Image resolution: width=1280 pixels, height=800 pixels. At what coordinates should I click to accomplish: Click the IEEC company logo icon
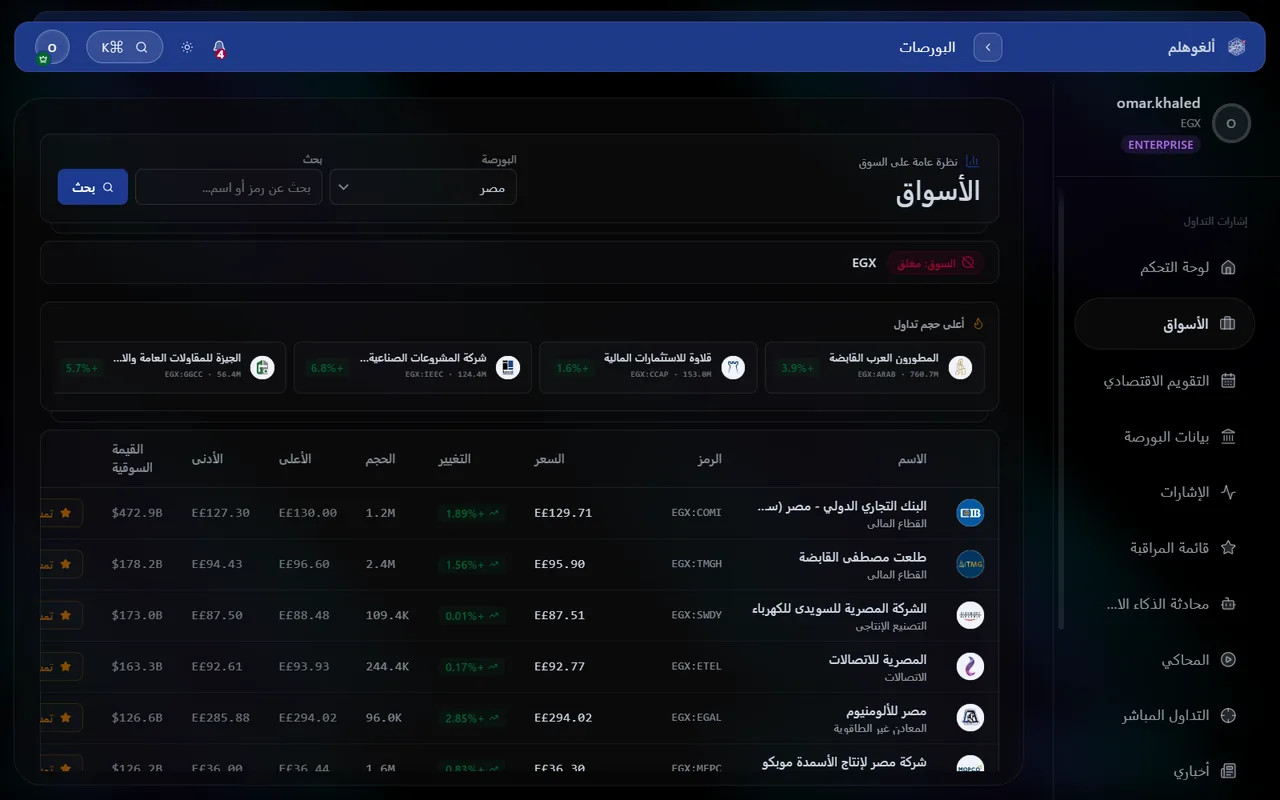tap(508, 367)
